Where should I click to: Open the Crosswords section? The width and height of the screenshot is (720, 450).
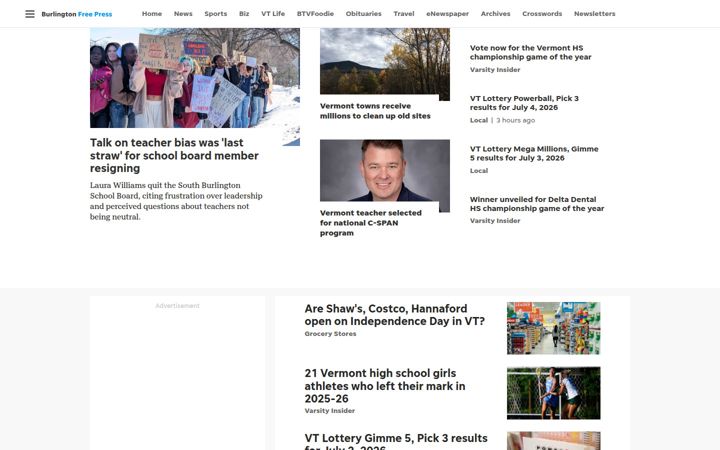[x=542, y=14]
